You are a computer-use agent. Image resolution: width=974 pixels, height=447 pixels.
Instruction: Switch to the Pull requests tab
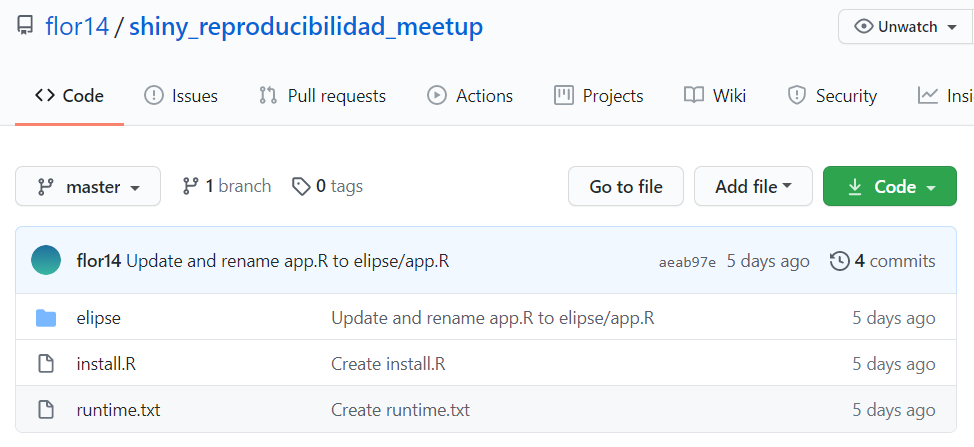pyautogui.click(x=322, y=96)
